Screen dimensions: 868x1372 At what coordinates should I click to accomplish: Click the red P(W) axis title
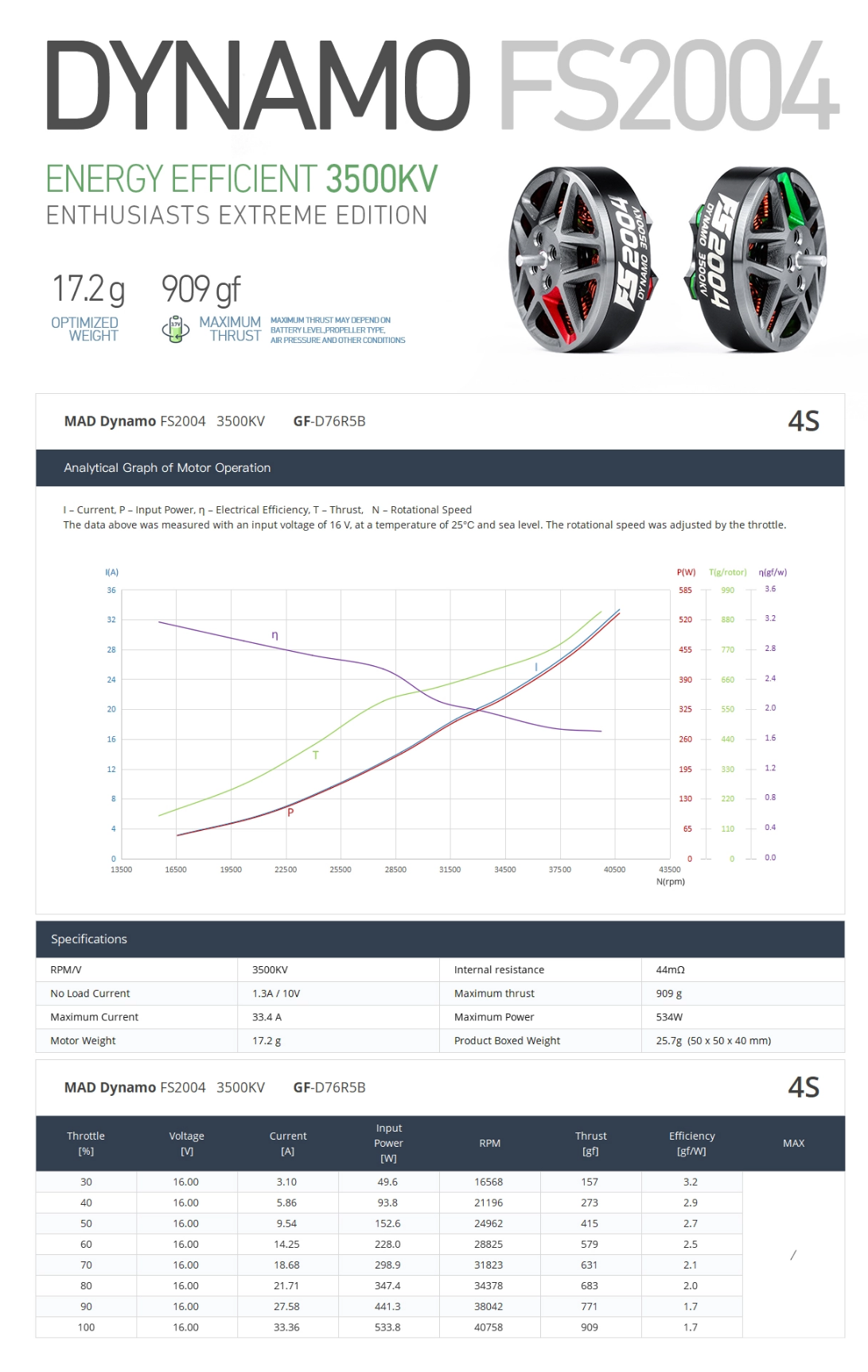click(x=686, y=572)
